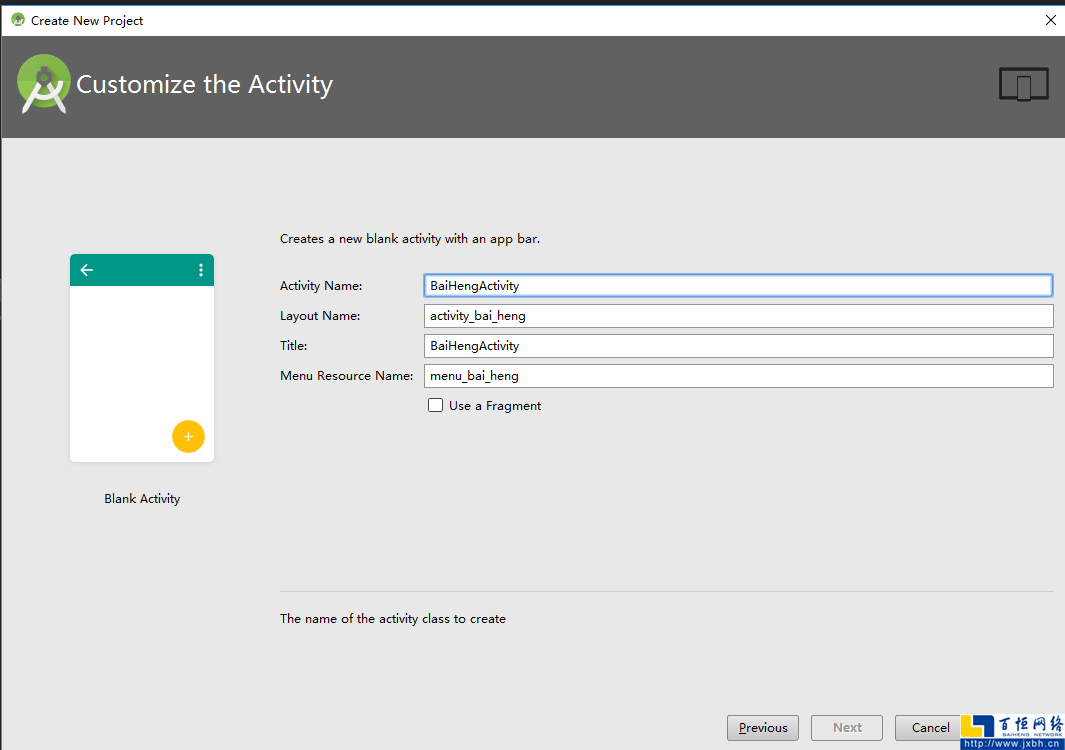
Task: Click into the Layout Name input field
Action: (738, 316)
